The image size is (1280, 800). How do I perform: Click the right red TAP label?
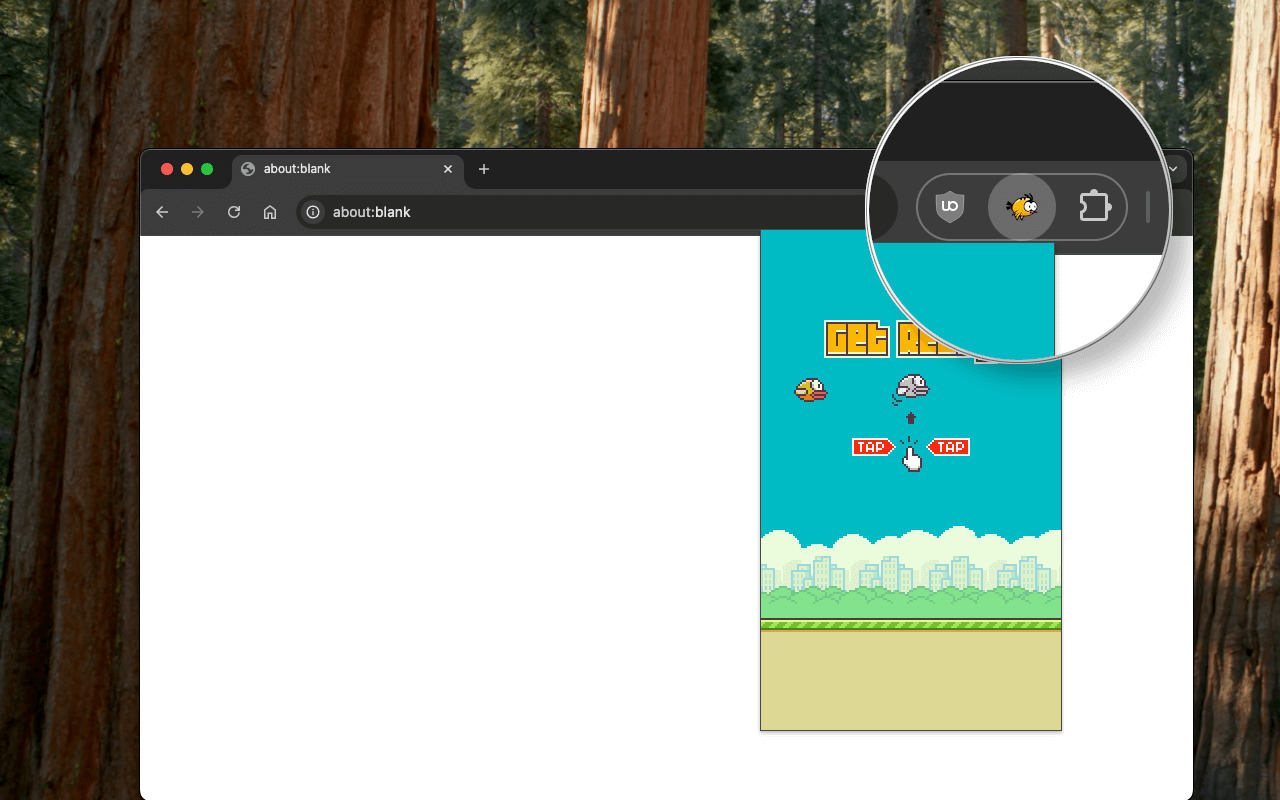coord(948,447)
